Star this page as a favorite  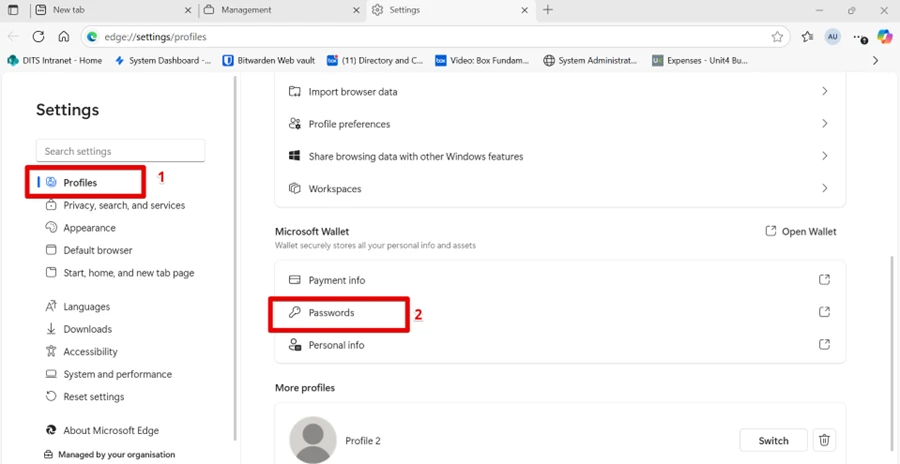[x=777, y=36]
